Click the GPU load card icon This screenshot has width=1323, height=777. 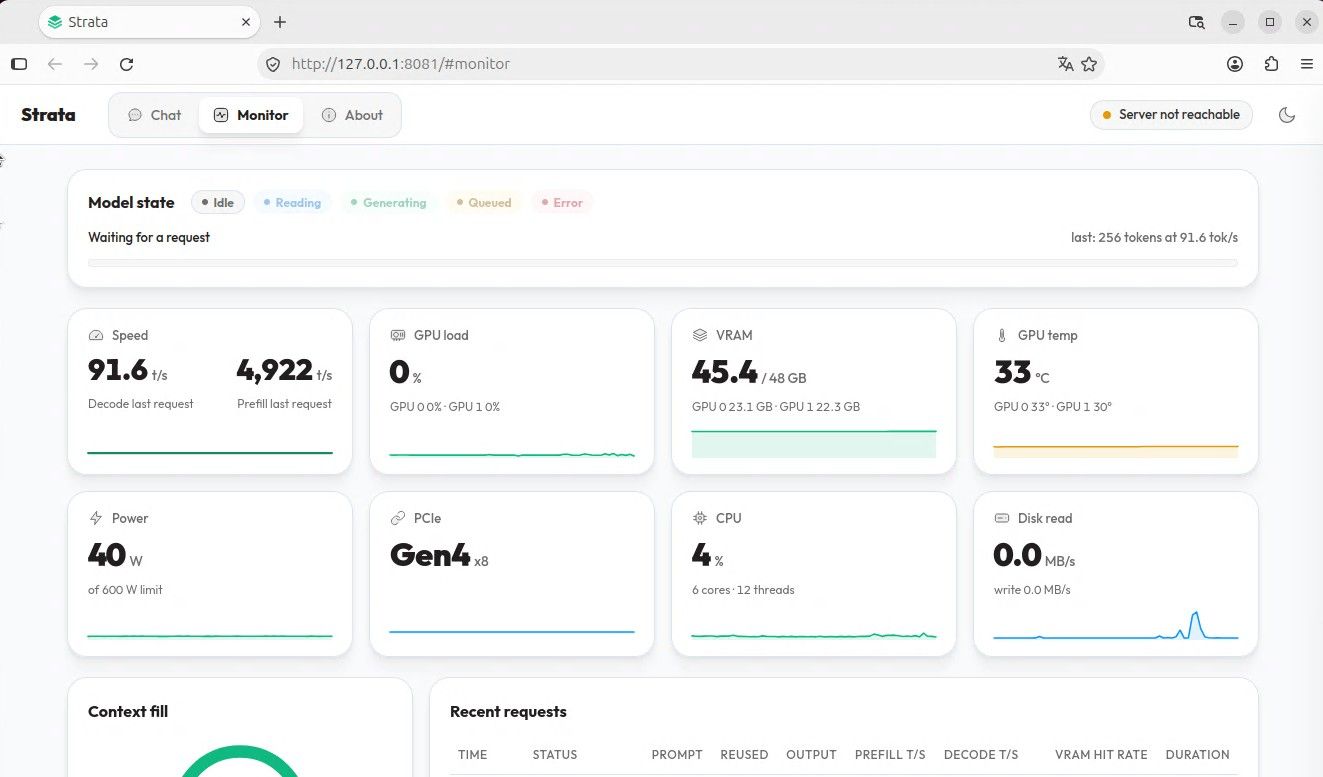(x=398, y=336)
